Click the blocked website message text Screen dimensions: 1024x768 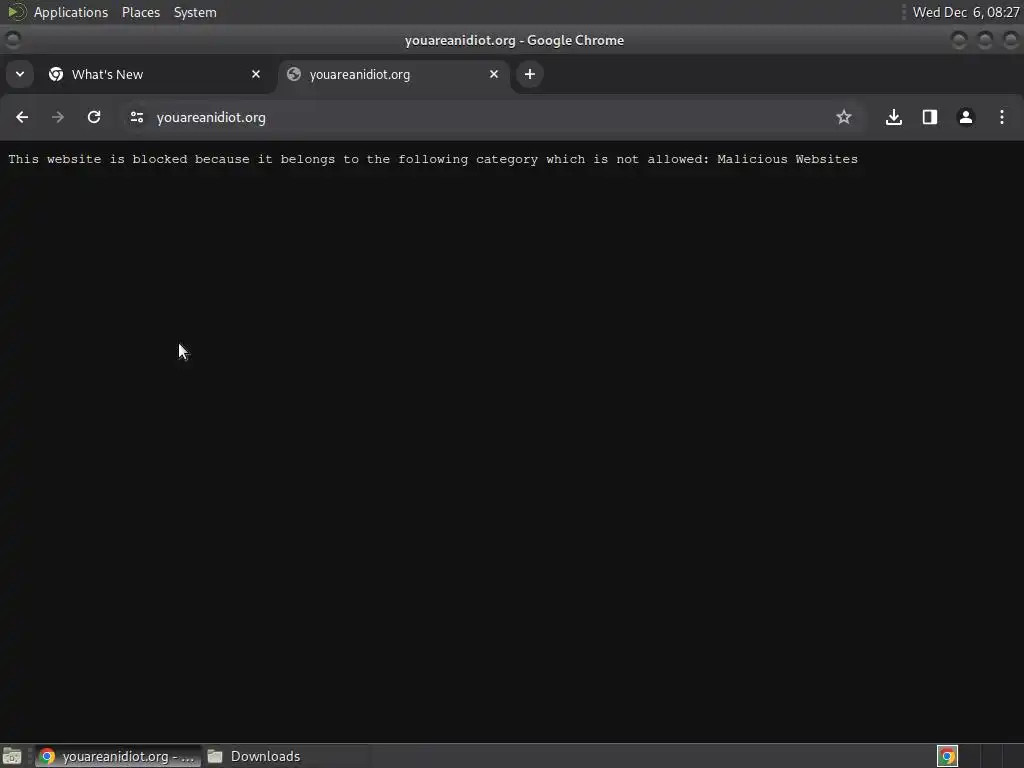pyautogui.click(x=433, y=159)
